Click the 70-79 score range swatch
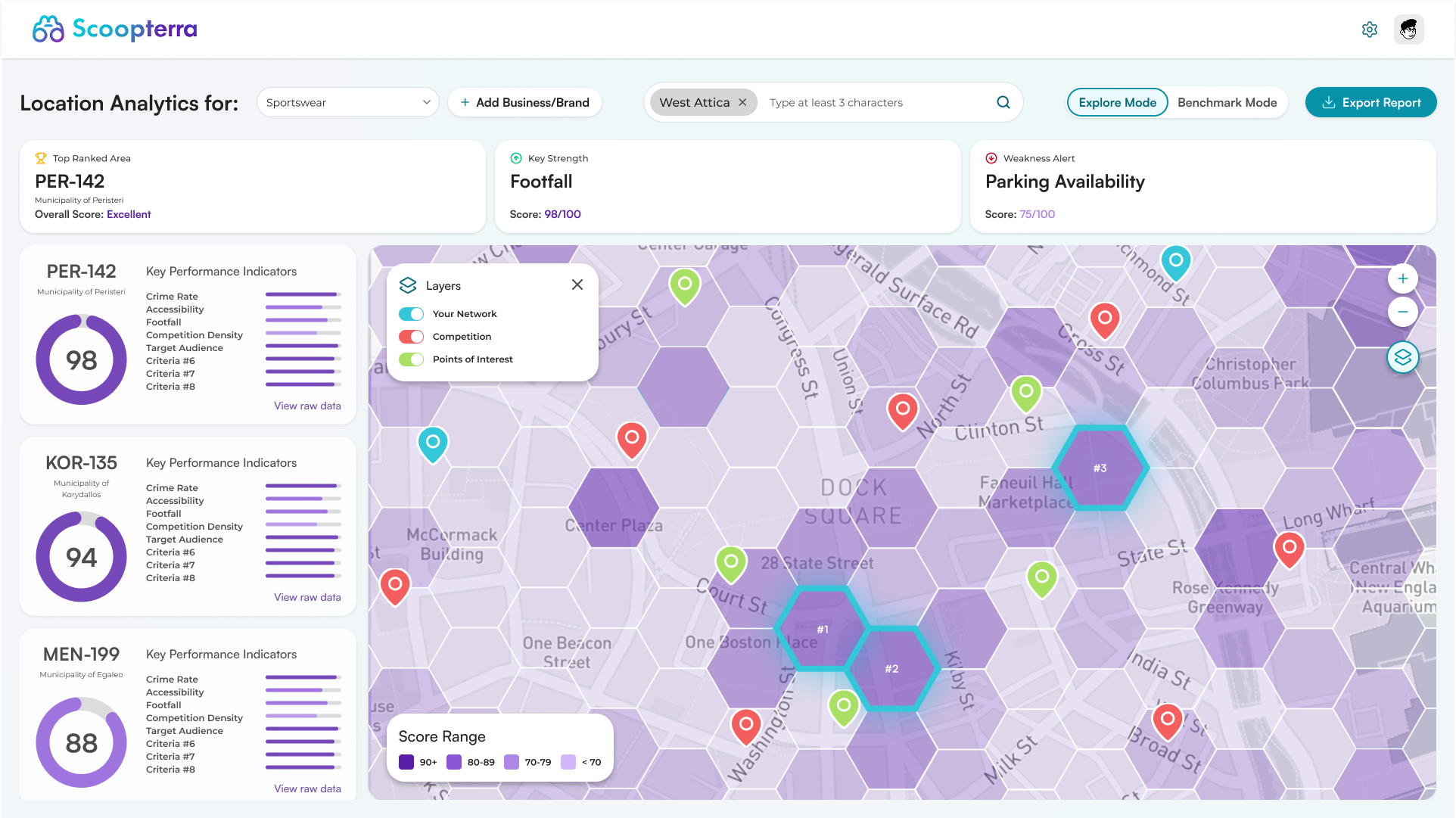Viewport: 1456px width, 818px height. [512, 762]
